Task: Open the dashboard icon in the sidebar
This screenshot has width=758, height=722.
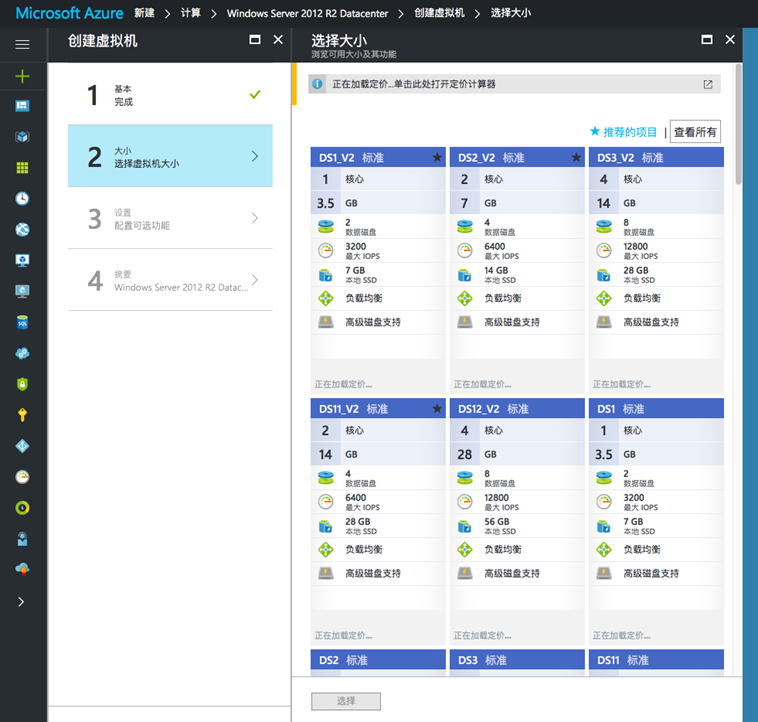Action: [22, 106]
